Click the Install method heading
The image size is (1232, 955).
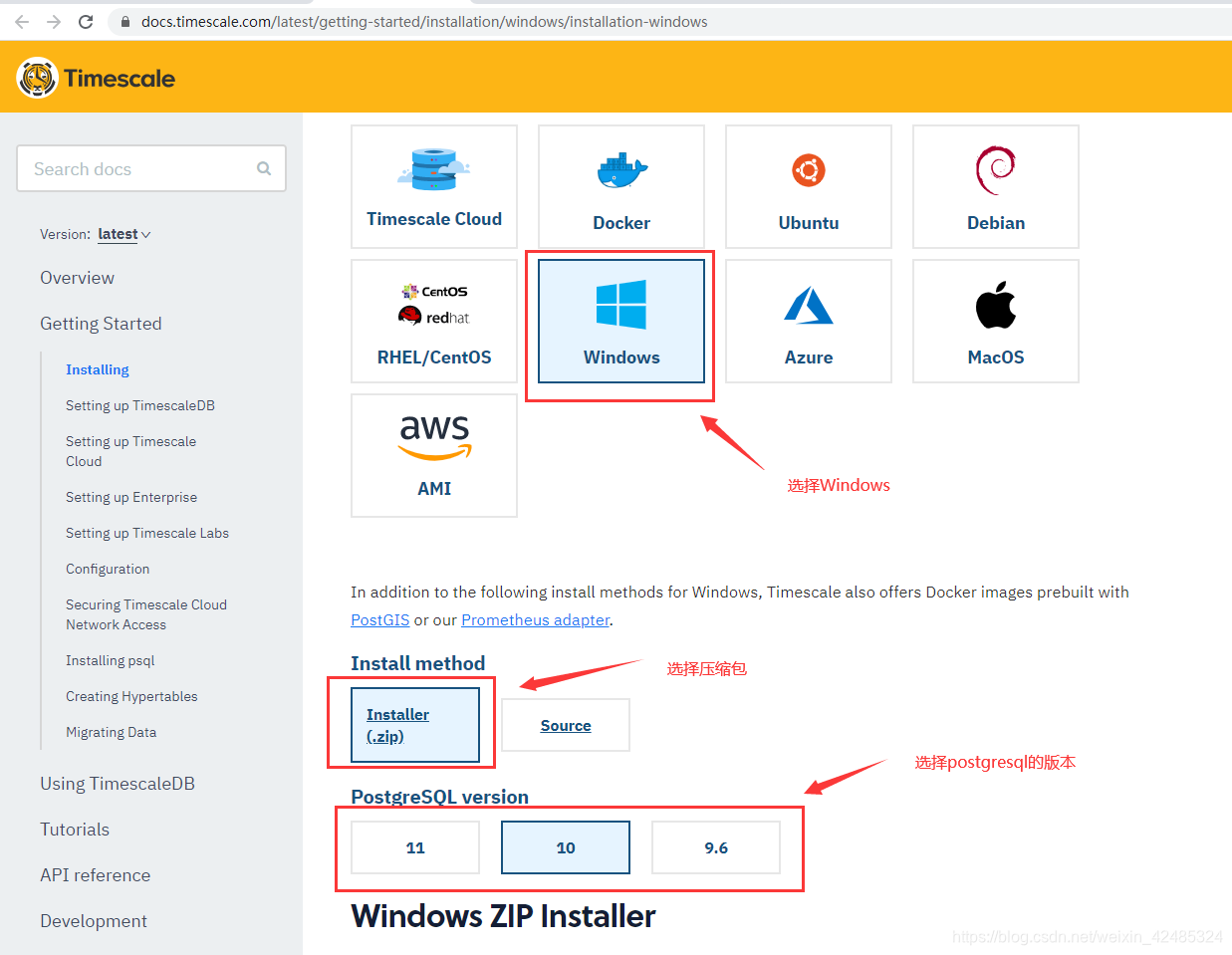click(418, 663)
